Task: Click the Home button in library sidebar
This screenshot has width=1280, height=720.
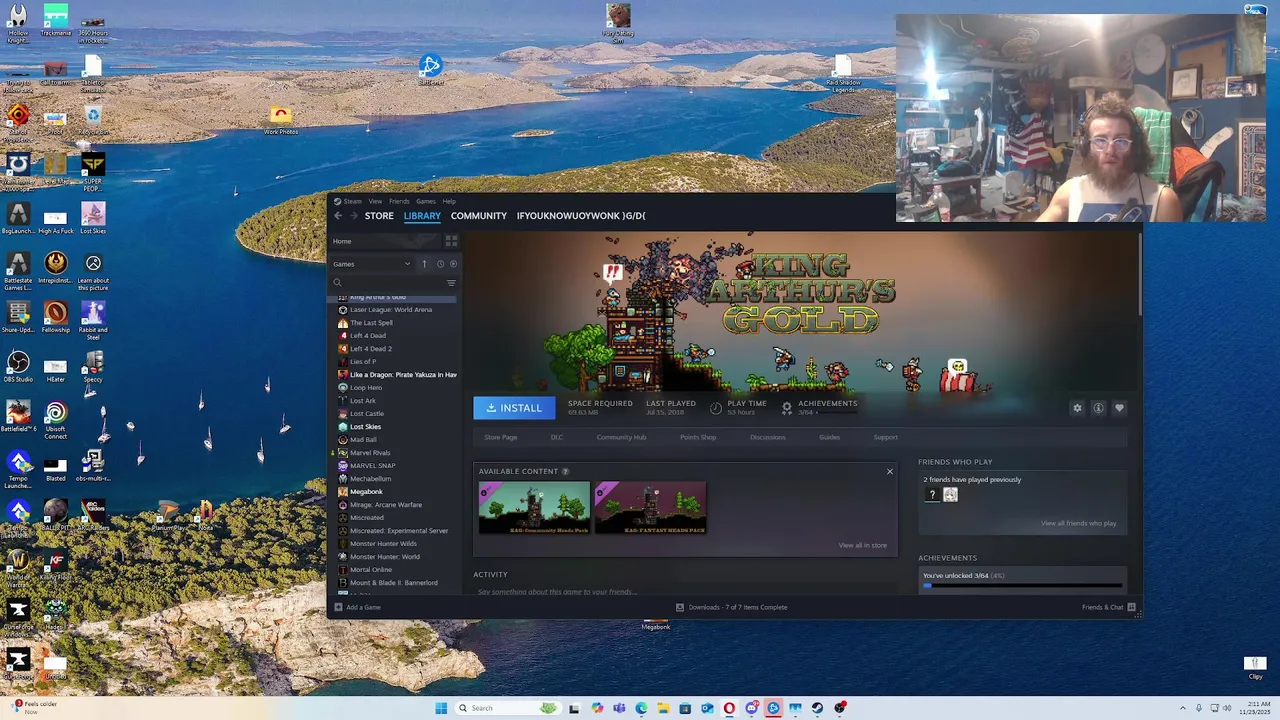Action: pos(385,241)
